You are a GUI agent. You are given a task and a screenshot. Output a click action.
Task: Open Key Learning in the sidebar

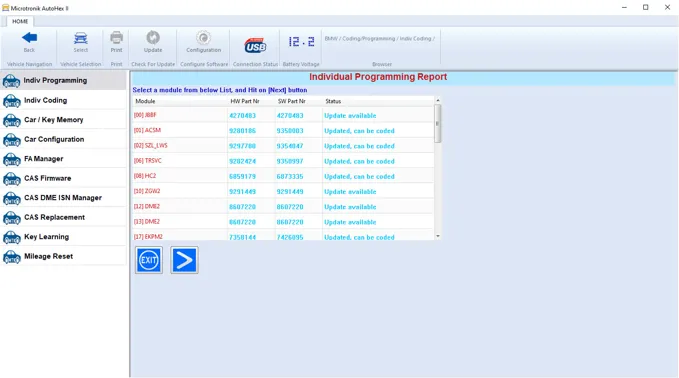click(x=63, y=237)
